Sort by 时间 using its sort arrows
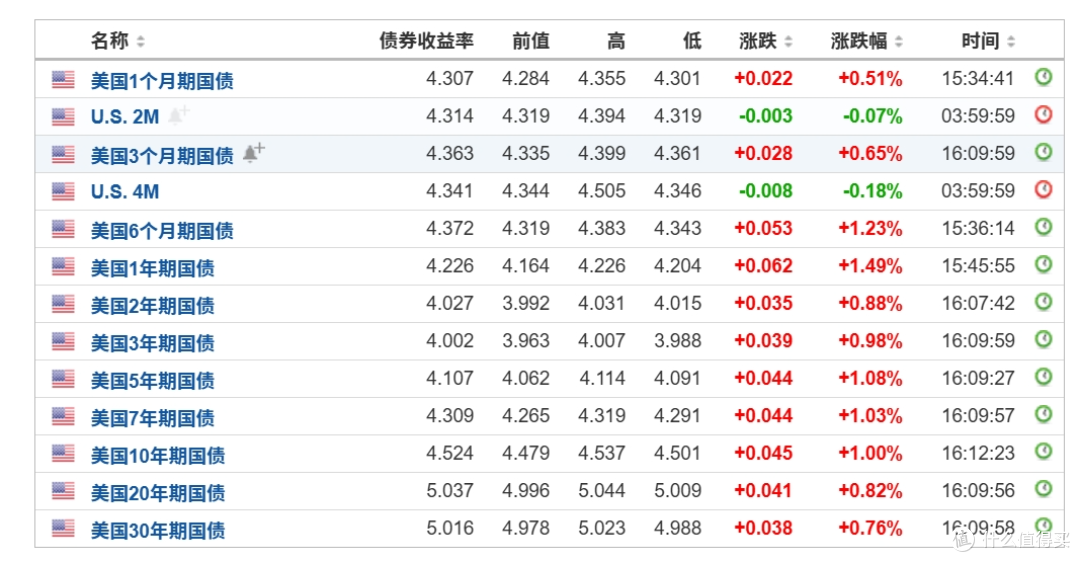 (1010, 41)
